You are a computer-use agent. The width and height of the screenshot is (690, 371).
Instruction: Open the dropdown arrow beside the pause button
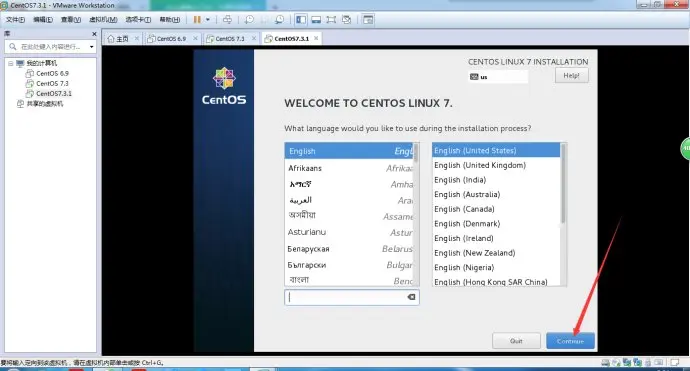pos(208,19)
